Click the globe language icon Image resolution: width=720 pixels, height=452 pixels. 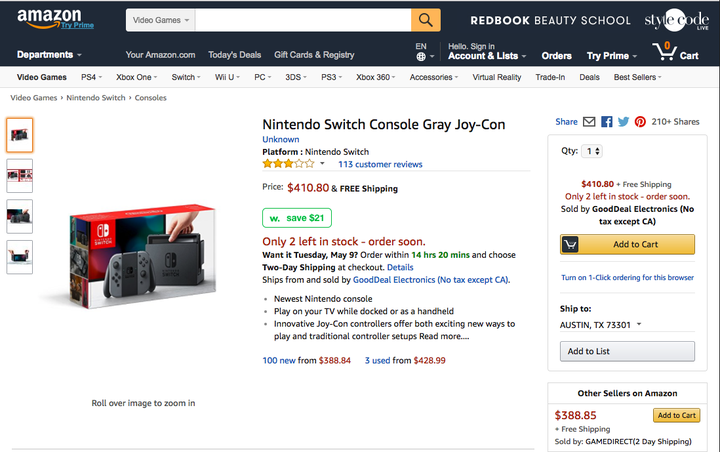(421, 57)
